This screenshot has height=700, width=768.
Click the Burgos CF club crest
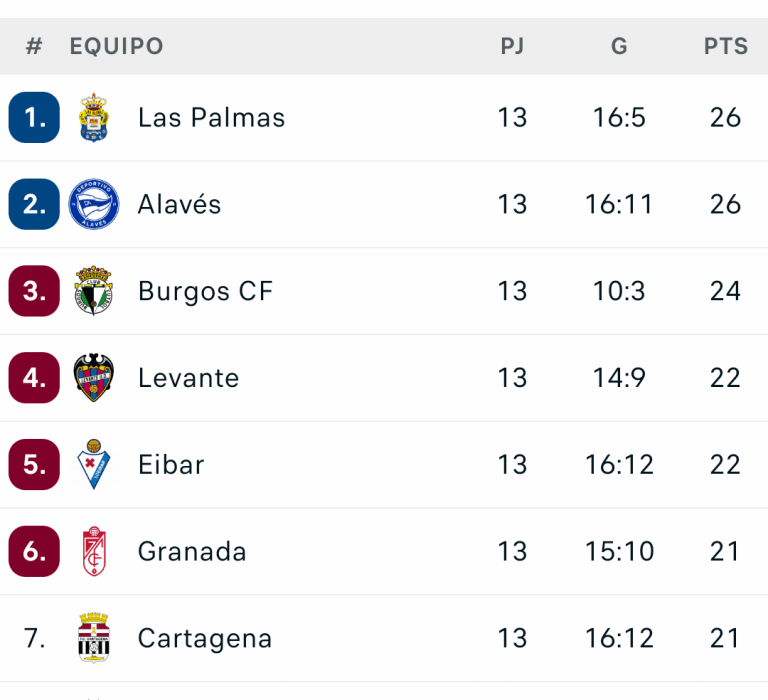tap(93, 291)
